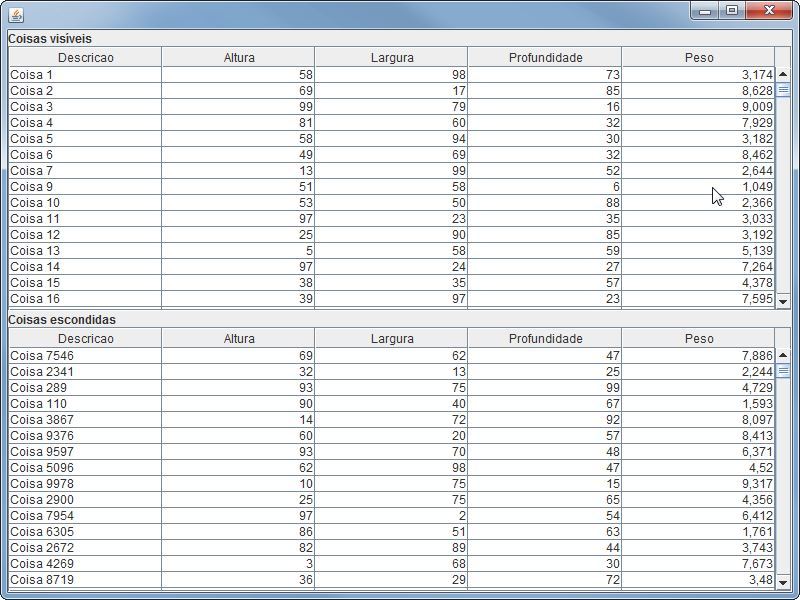Viewport: 800px width, 600px height.
Task: Click weight value 9,317 of Coisa 9978
Action: [x=698, y=484]
